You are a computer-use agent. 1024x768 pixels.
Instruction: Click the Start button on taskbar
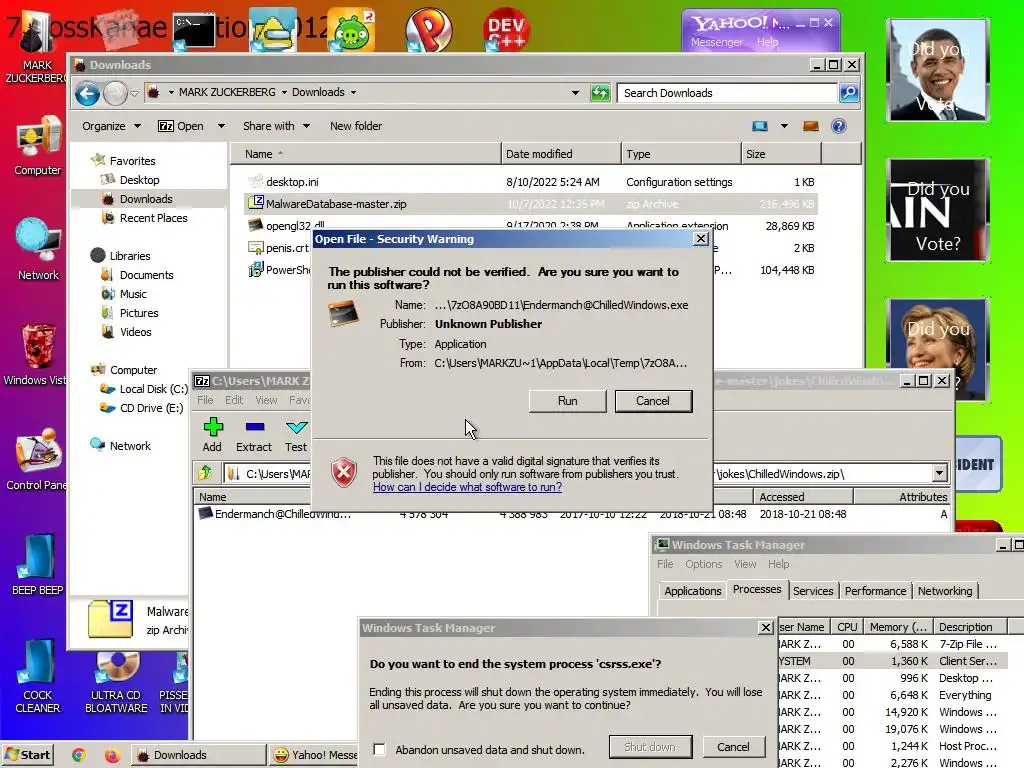(27, 755)
